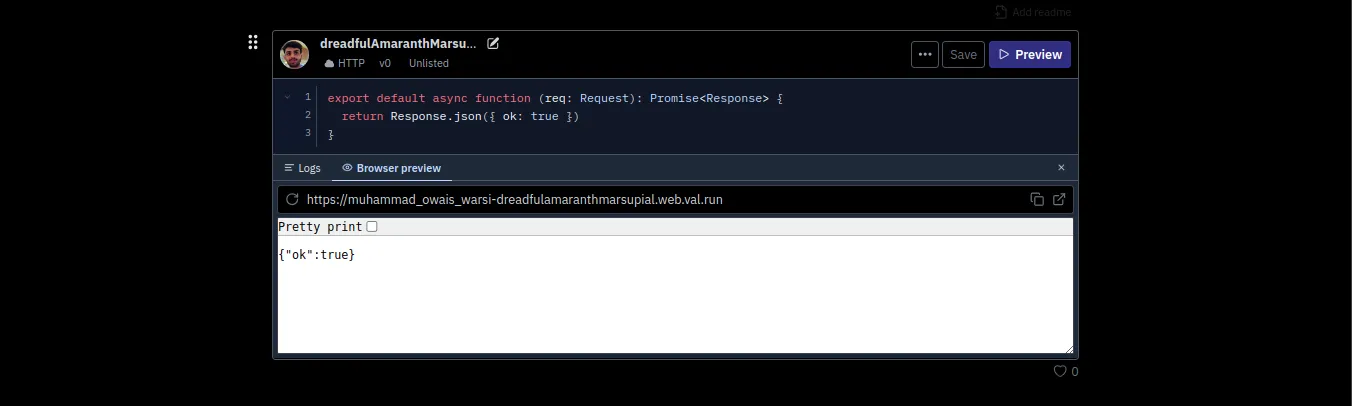Open preview URL in new tab

(x=1059, y=199)
